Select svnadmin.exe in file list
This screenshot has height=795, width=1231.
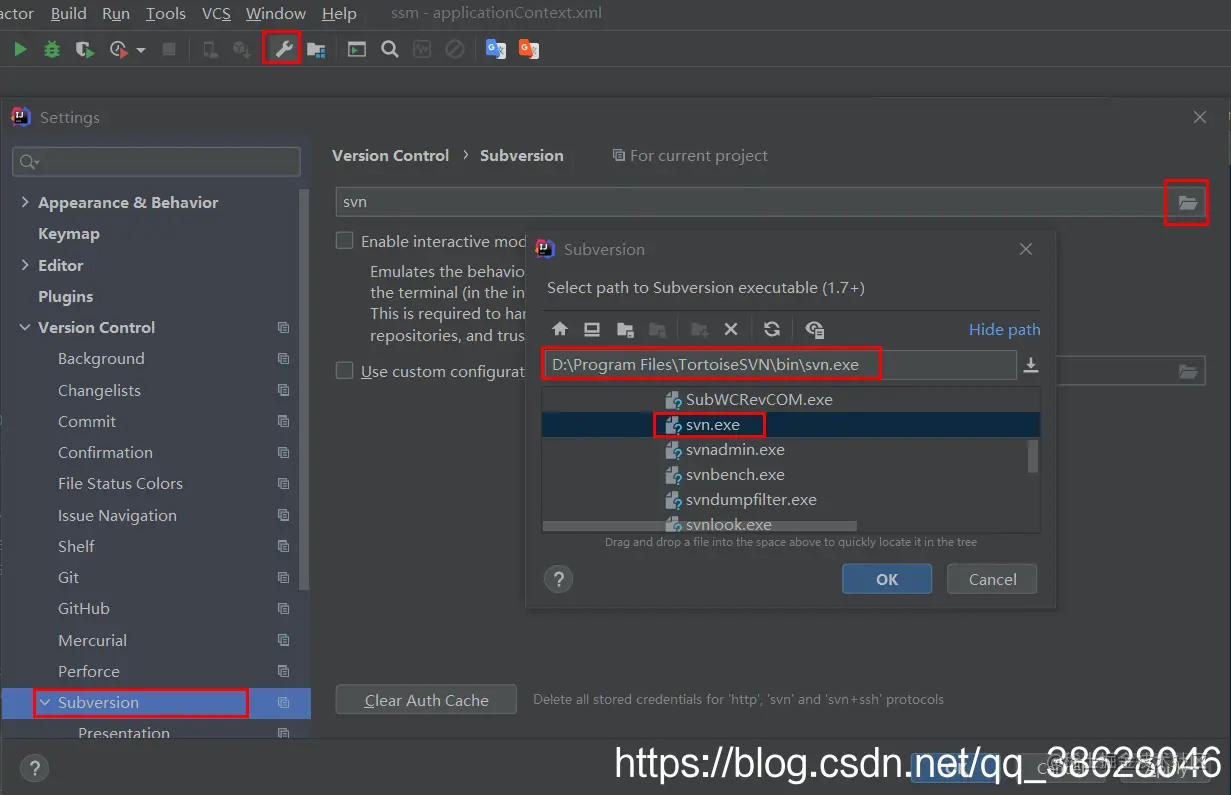tap(735, 450)
